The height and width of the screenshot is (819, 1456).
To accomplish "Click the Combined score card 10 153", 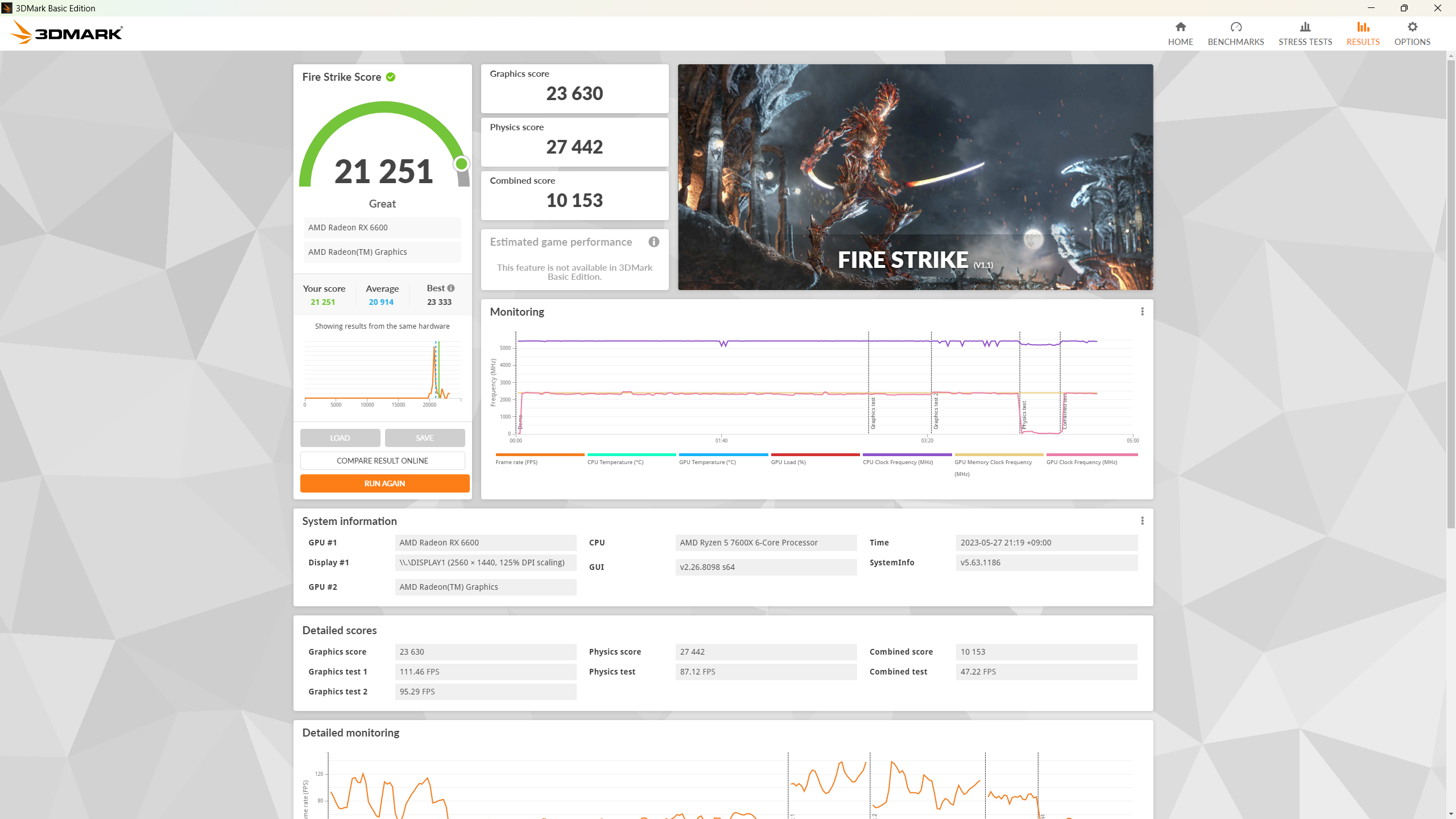I will tap(574, 195).
